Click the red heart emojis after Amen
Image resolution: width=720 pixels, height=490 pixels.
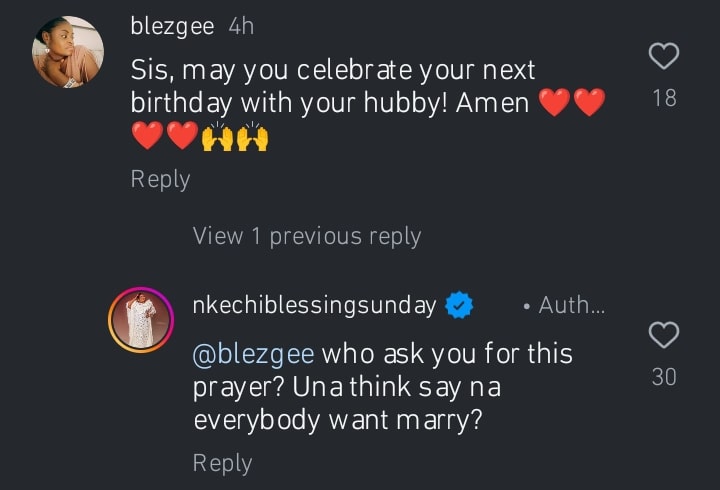[572, 103]
